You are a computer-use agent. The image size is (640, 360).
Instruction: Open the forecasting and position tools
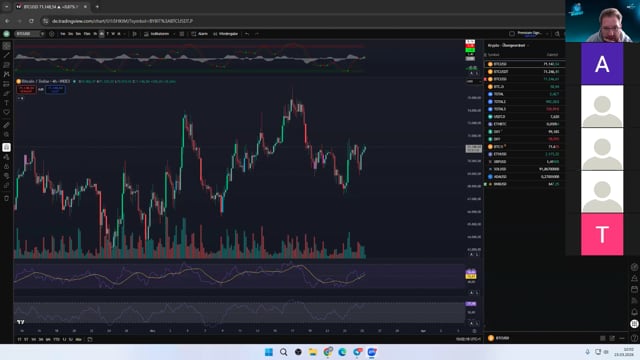7,84
